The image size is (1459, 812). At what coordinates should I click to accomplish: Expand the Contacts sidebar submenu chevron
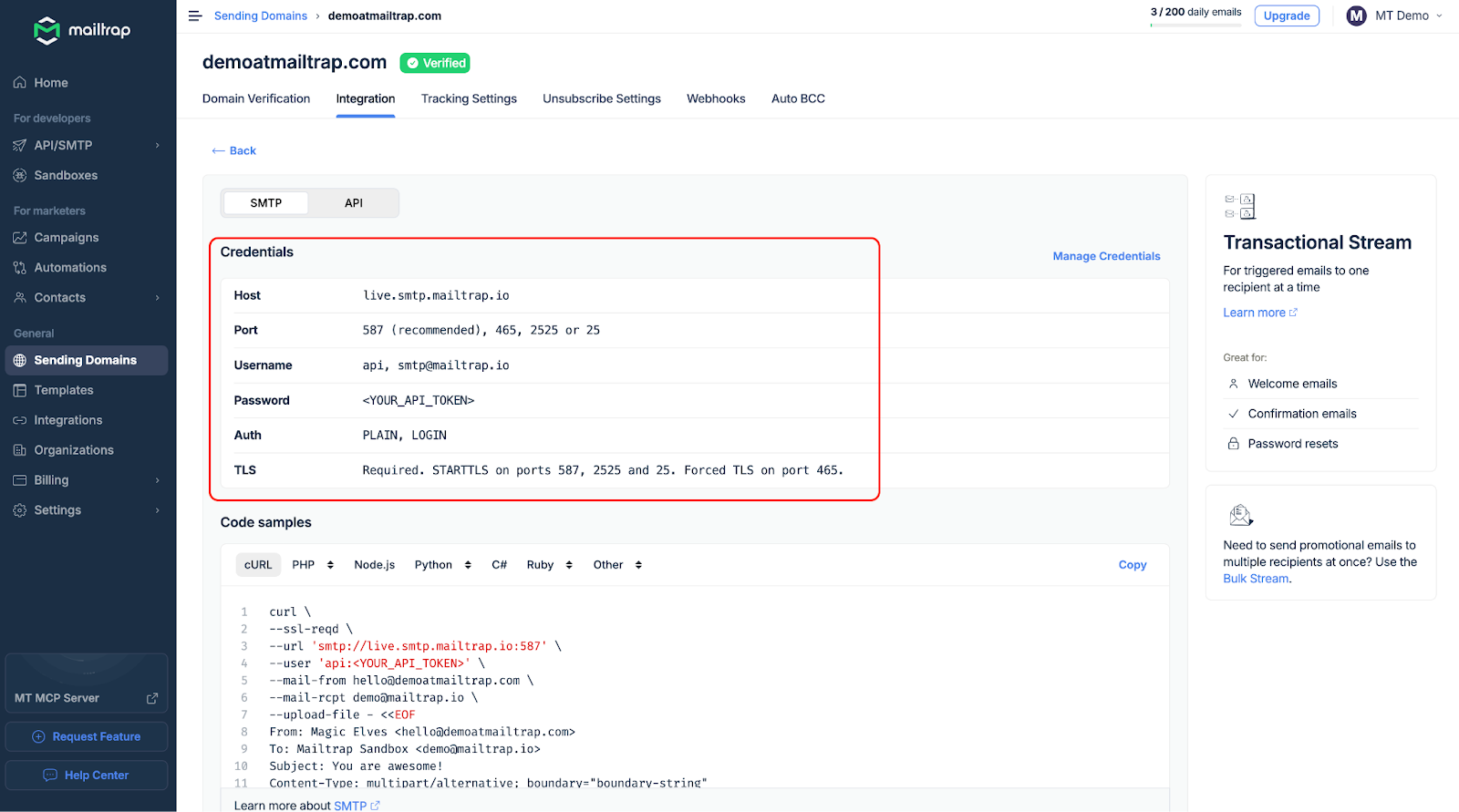pos(158,298)
